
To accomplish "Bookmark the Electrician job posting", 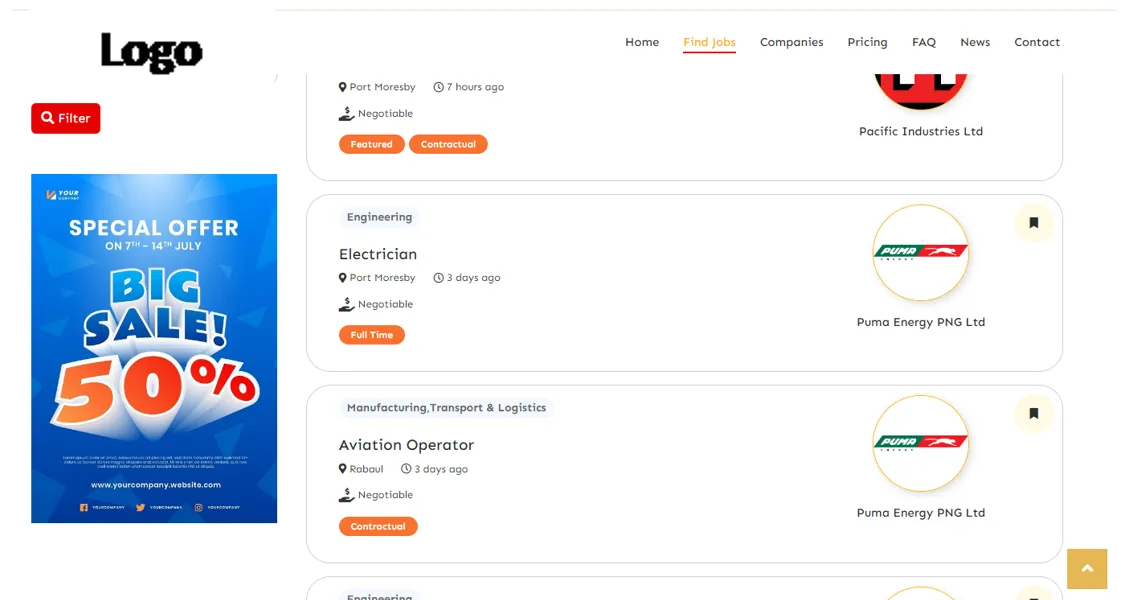I will click(x=1034, y=223).
